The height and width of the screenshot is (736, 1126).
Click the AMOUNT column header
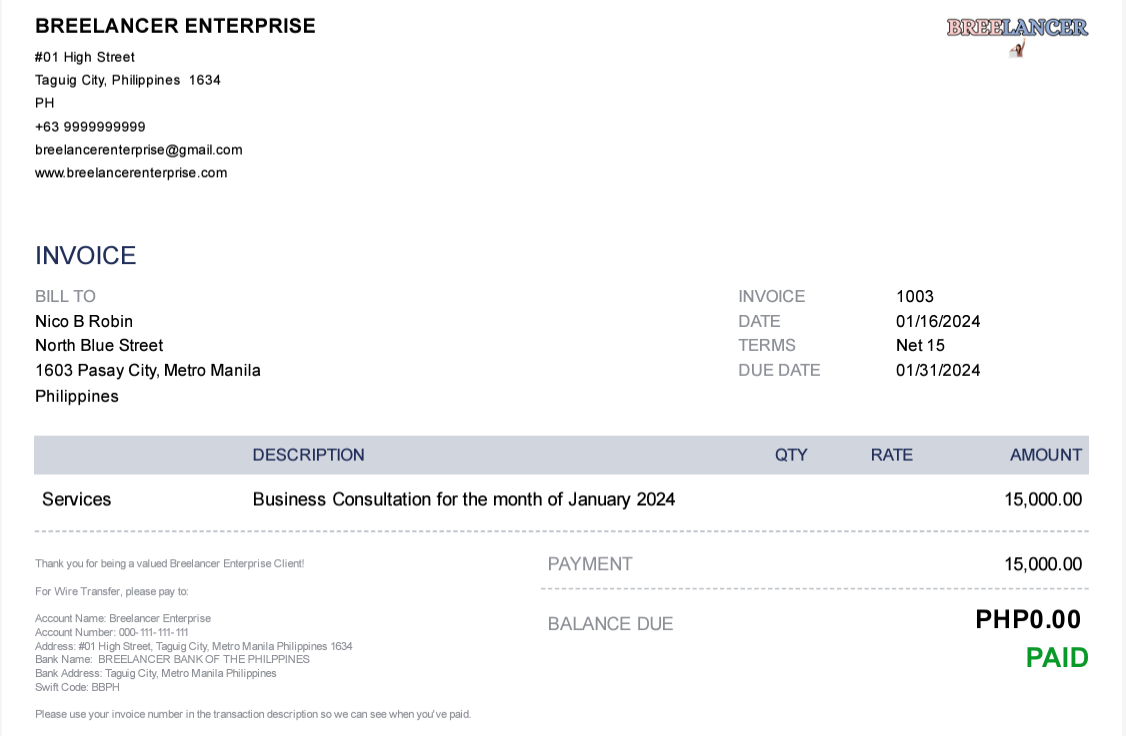1045,455
